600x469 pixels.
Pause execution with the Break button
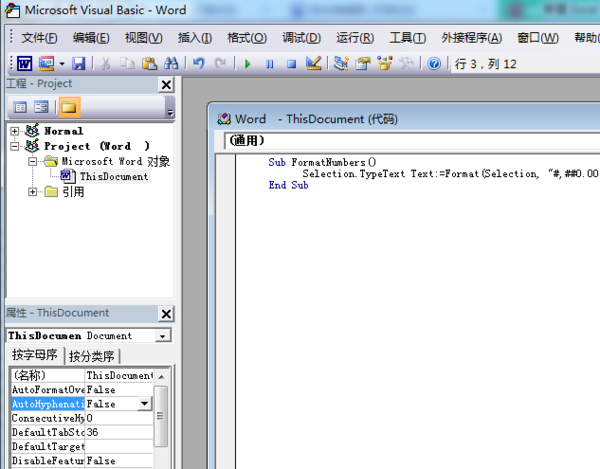(269, 64)
